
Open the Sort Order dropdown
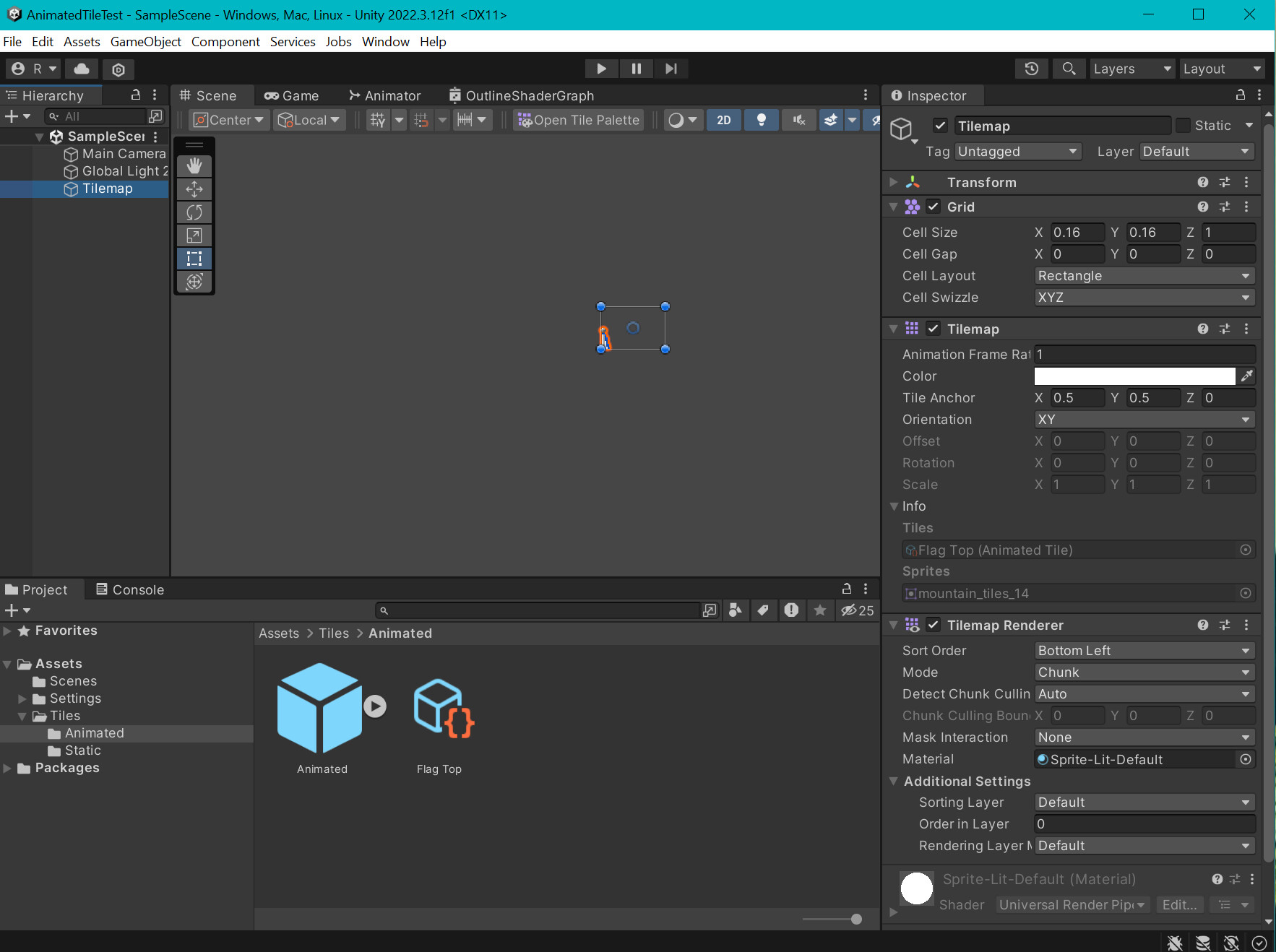coord(1144,650)
